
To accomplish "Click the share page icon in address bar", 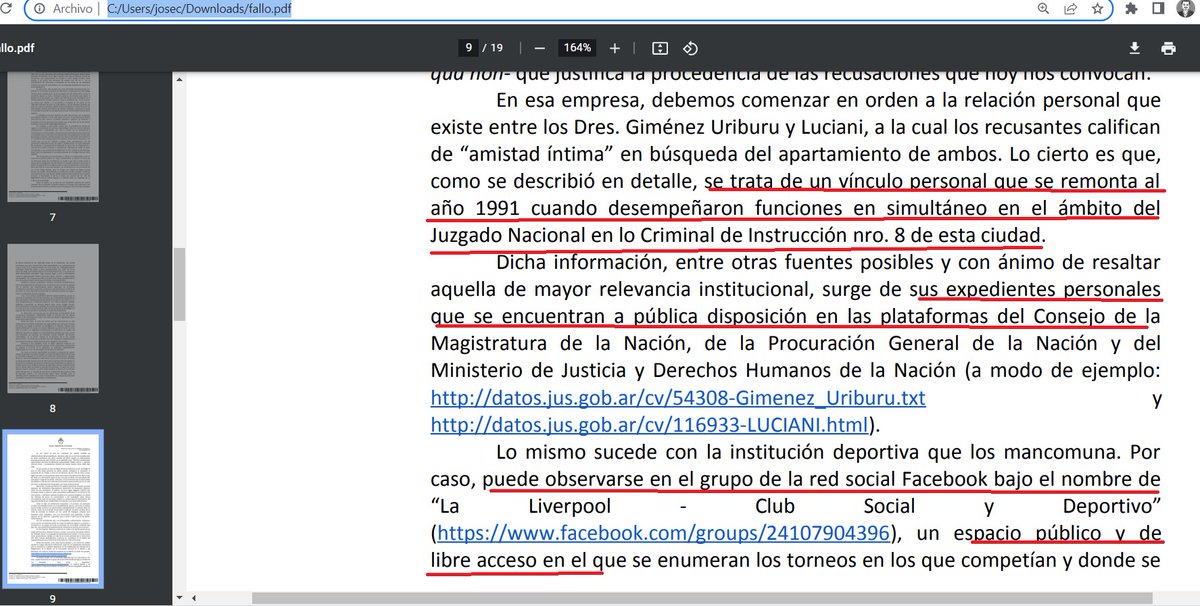I will click(1070, 9).
